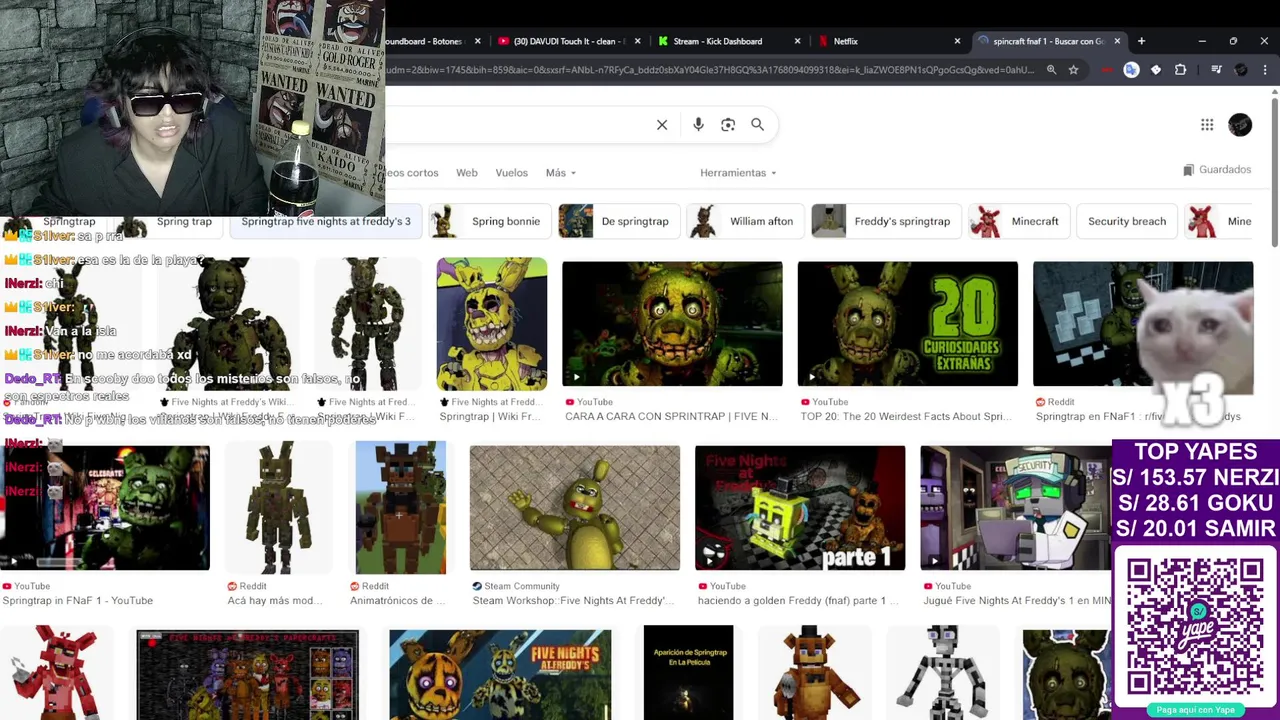Open the Five Nights at Freddy's papercrafts image
The image size is (1280, 720).
pyautogui.click(x=247, y=675)
